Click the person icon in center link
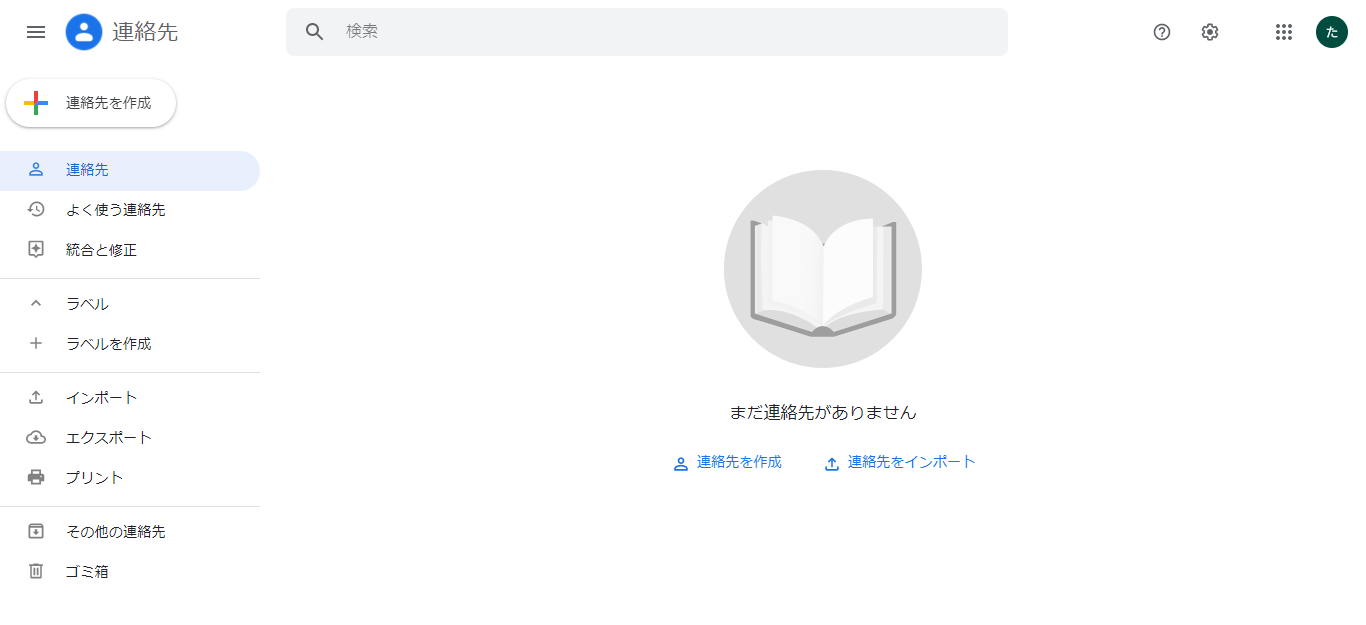 681,464
